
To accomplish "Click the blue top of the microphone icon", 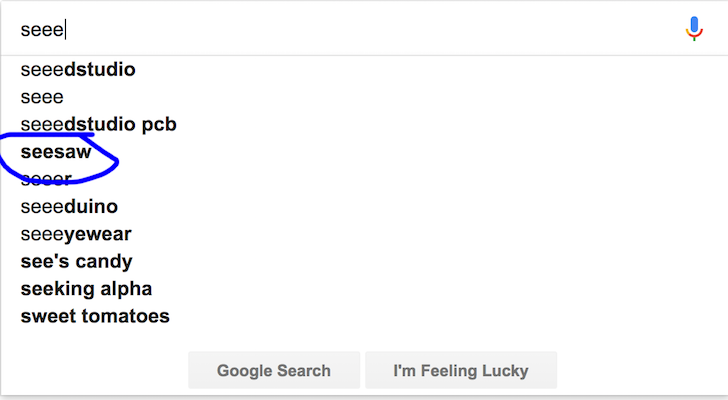I will pyautogui.click(x=694, y=24).
